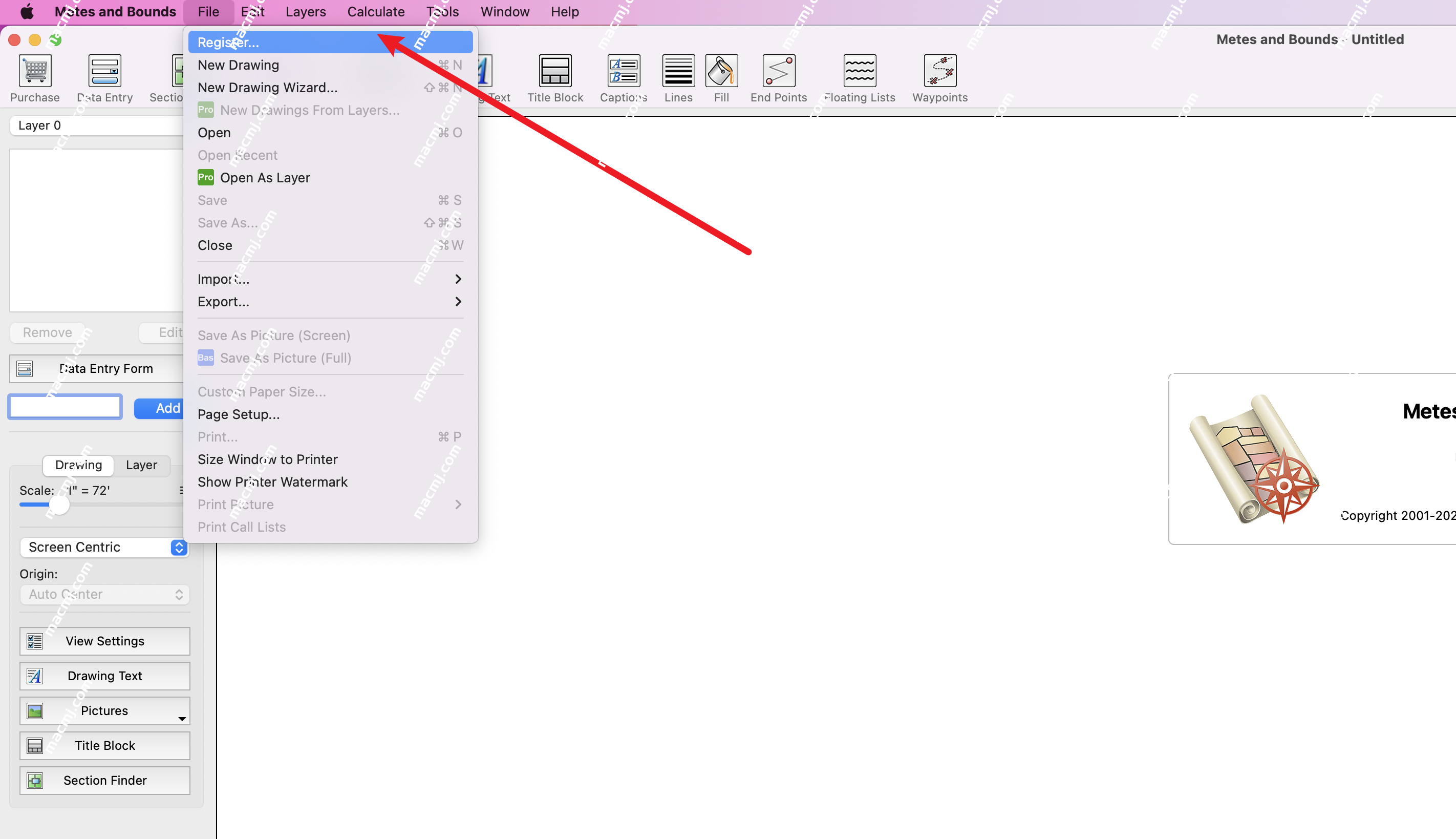The height and width of the screenshot is (839, 1456).
Task: Toggle Show Printer Watermark
Action: pos(330,481)
